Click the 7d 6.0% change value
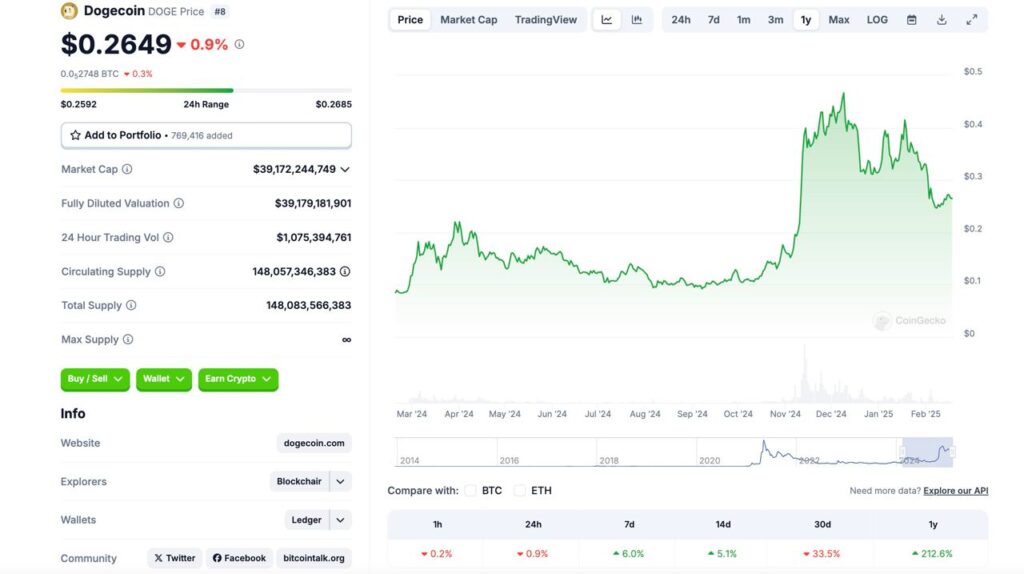Image resolution: width=1024 pixels, height=574 pixels. [x=628, y=554]
